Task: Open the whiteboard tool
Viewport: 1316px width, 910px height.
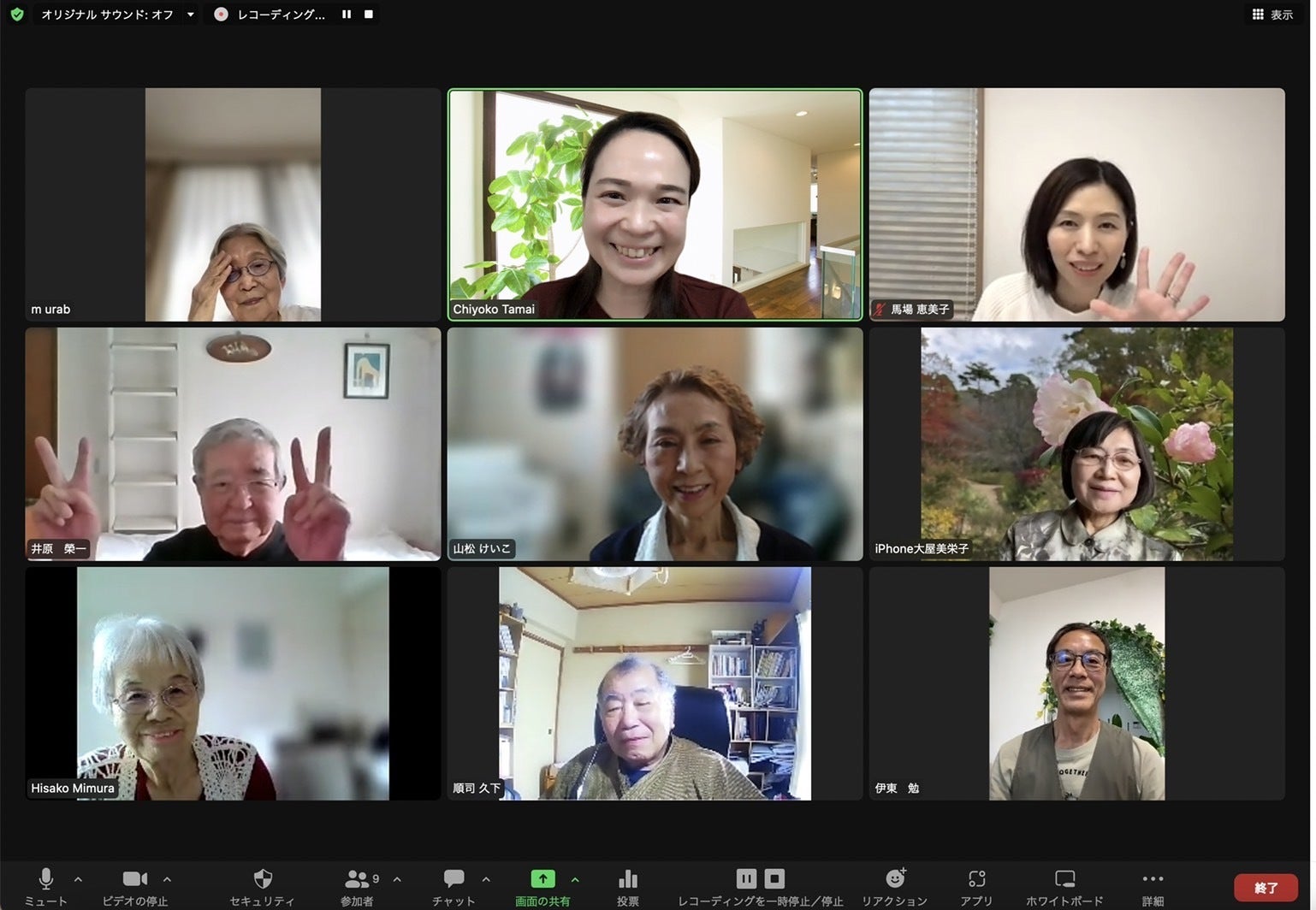Action: [1064, 879]
